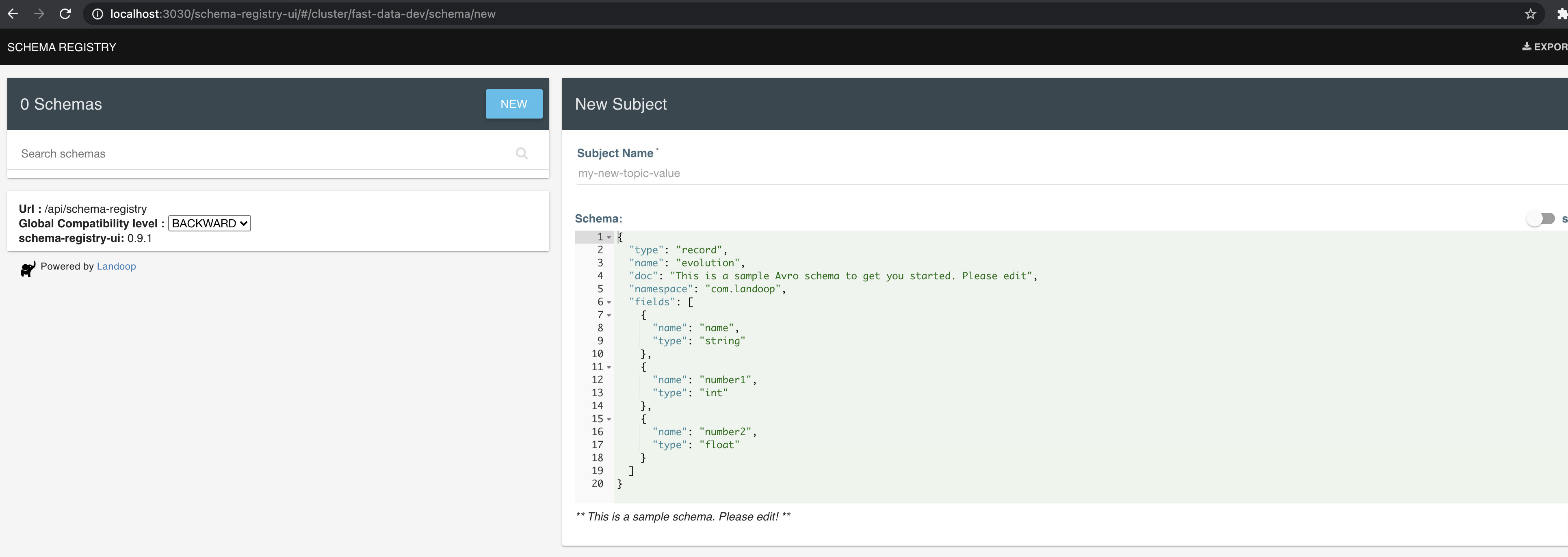Click the browser forward arrow

(x=39, y=13)
